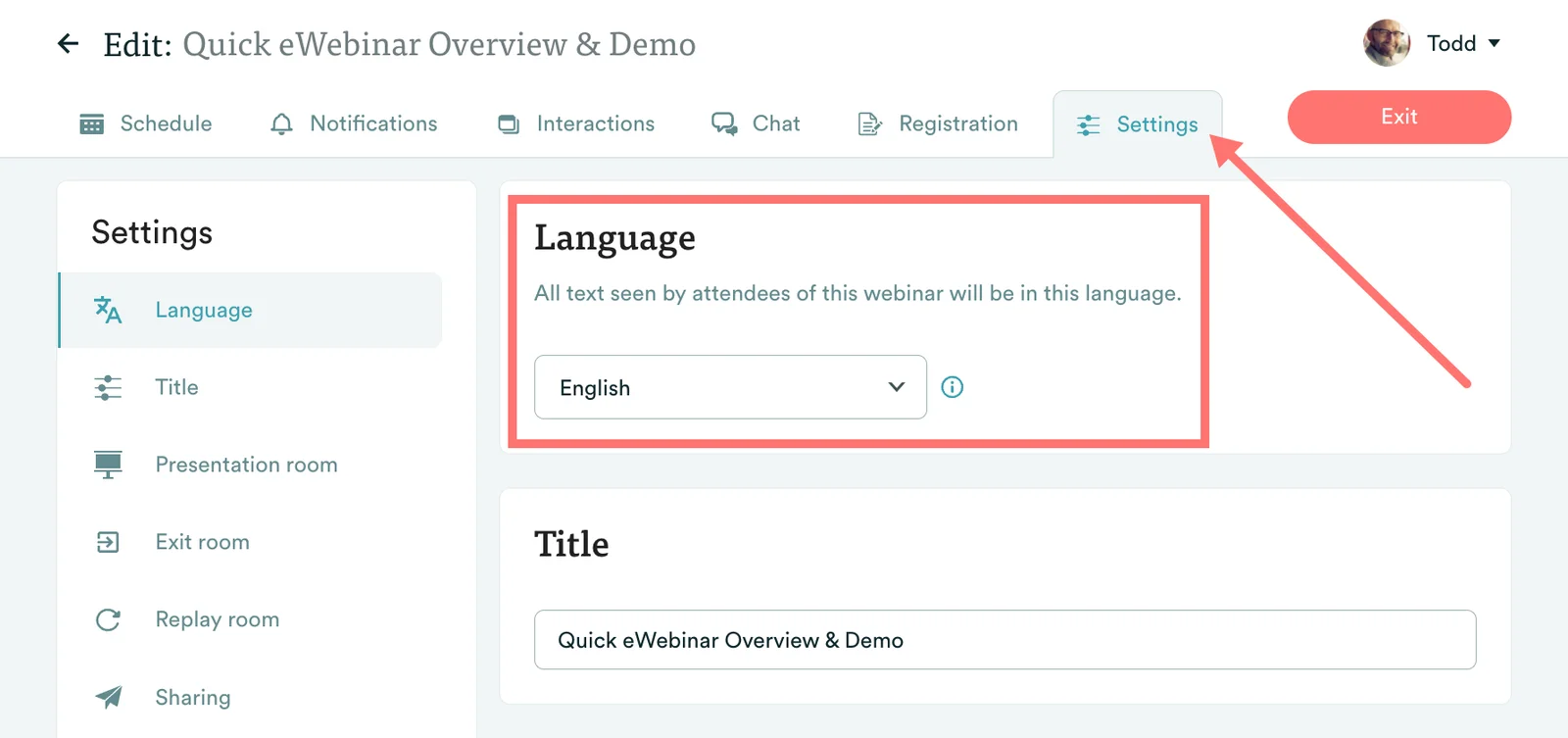Click the Schedule calendar icon
The width and height of the screenshot is (1568, 738).
92,124
